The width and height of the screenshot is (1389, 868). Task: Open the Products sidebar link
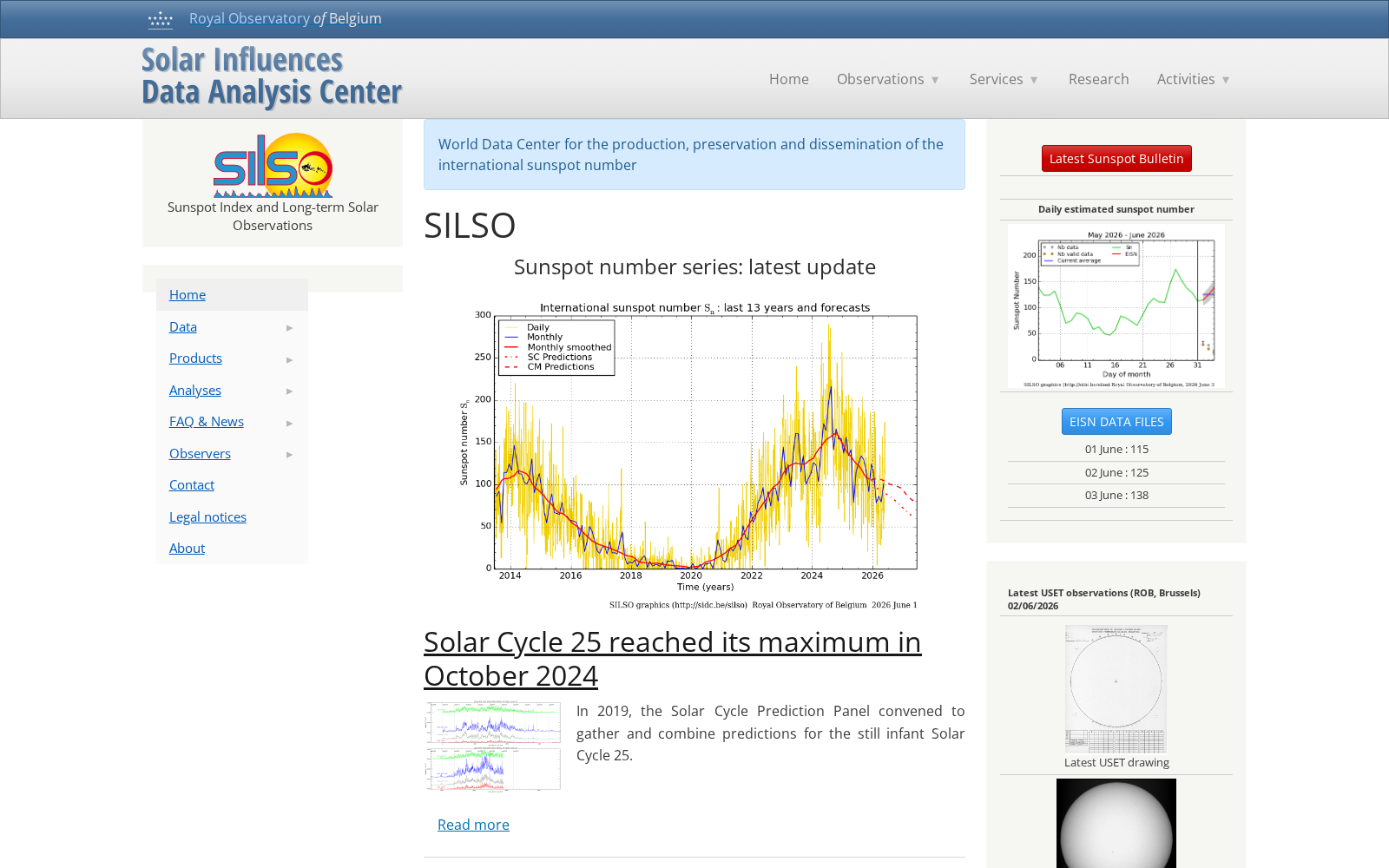(195, 358)
